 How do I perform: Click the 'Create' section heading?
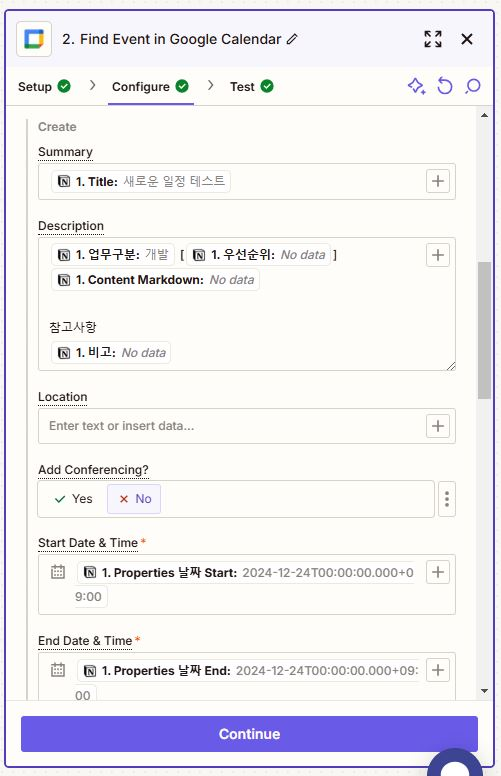(57, 127)
